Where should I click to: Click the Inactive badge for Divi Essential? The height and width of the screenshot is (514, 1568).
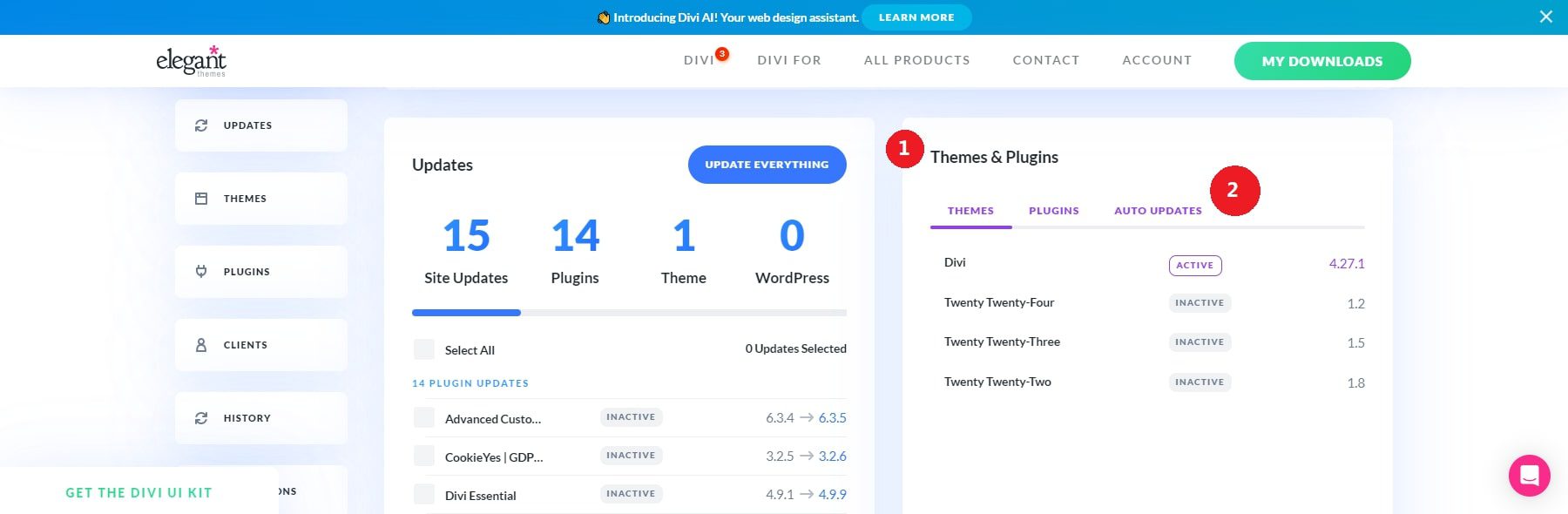(x=631, y=494)
